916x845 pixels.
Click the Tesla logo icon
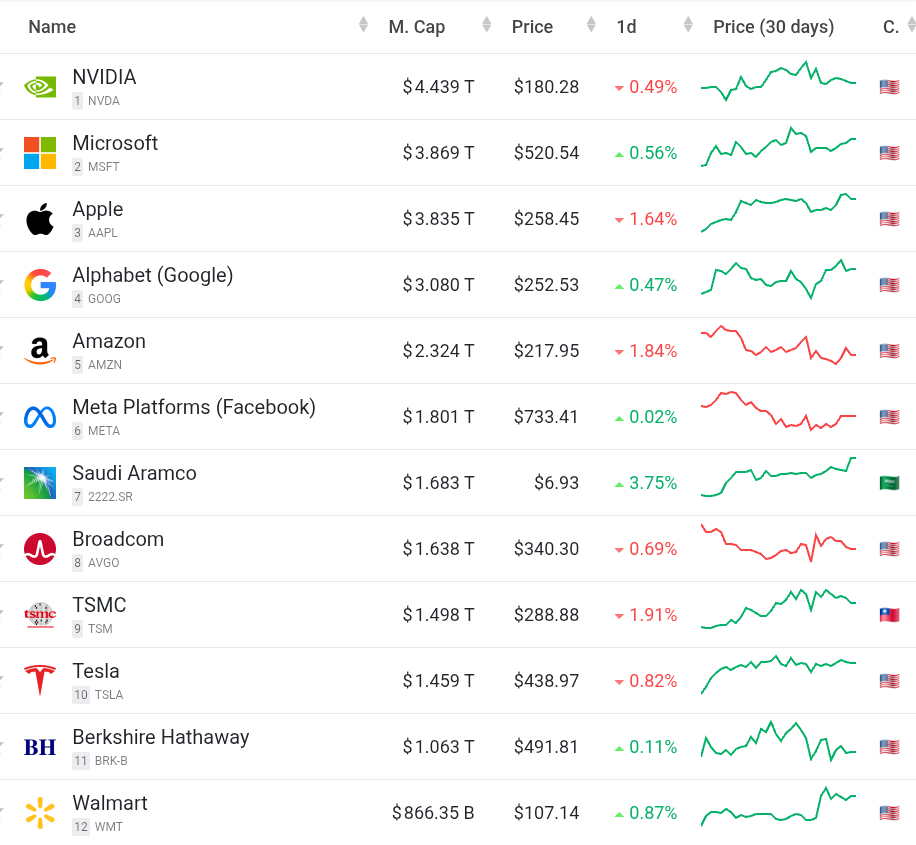(40, 681)
